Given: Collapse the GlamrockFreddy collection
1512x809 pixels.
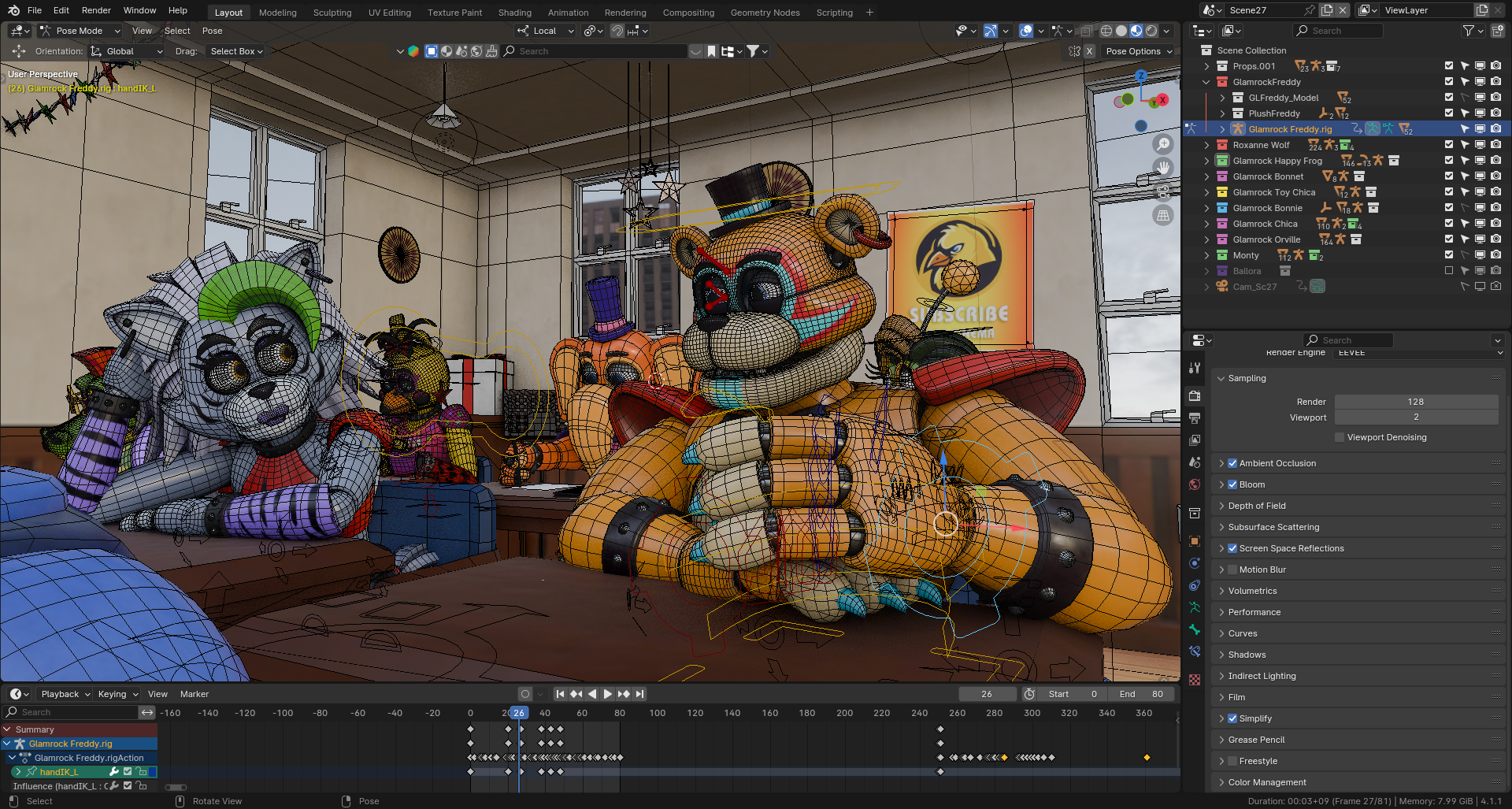Looking at the screenshot, I should [1206, 82].
